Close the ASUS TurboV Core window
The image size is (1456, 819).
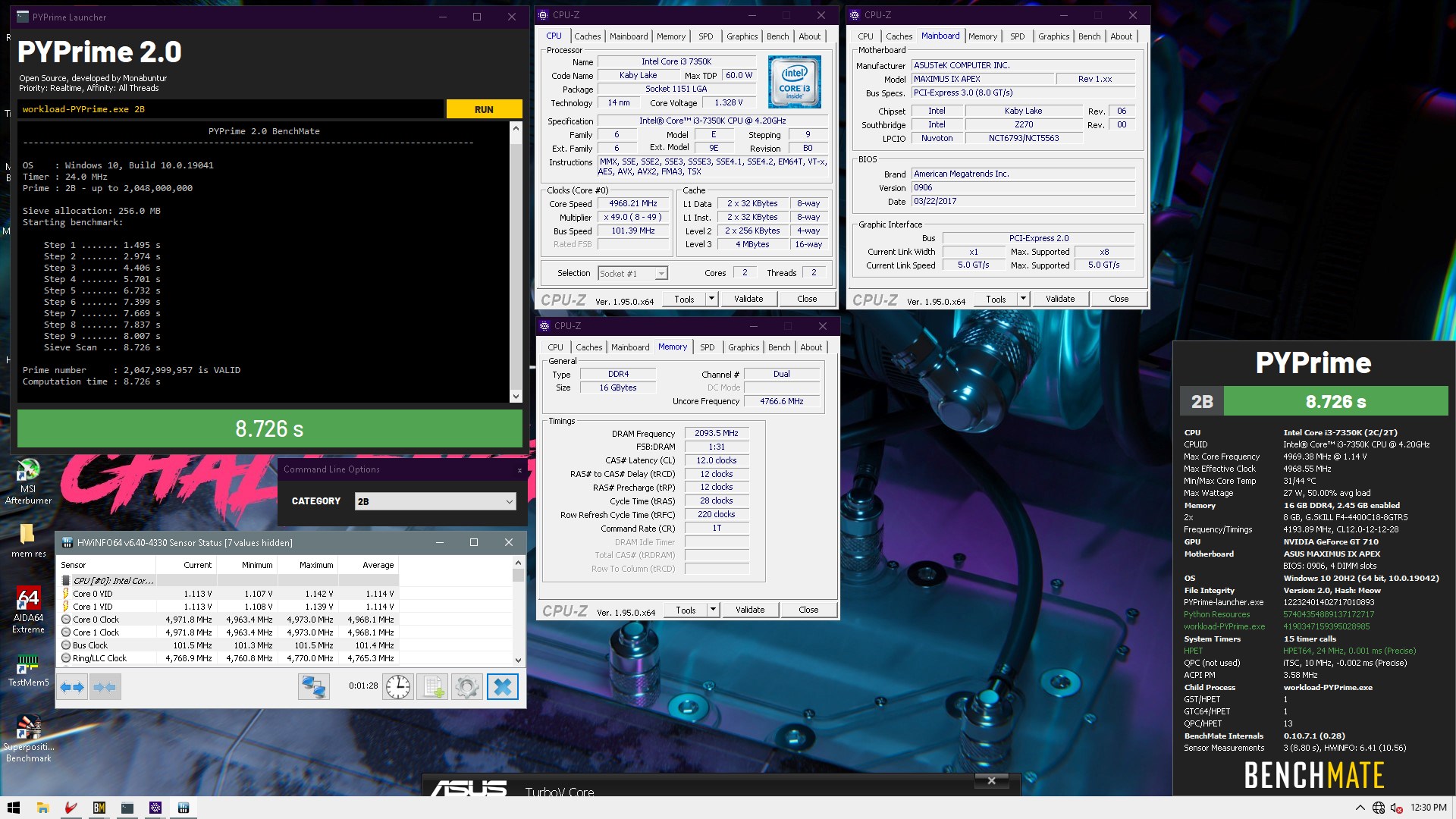coord(991,780)
